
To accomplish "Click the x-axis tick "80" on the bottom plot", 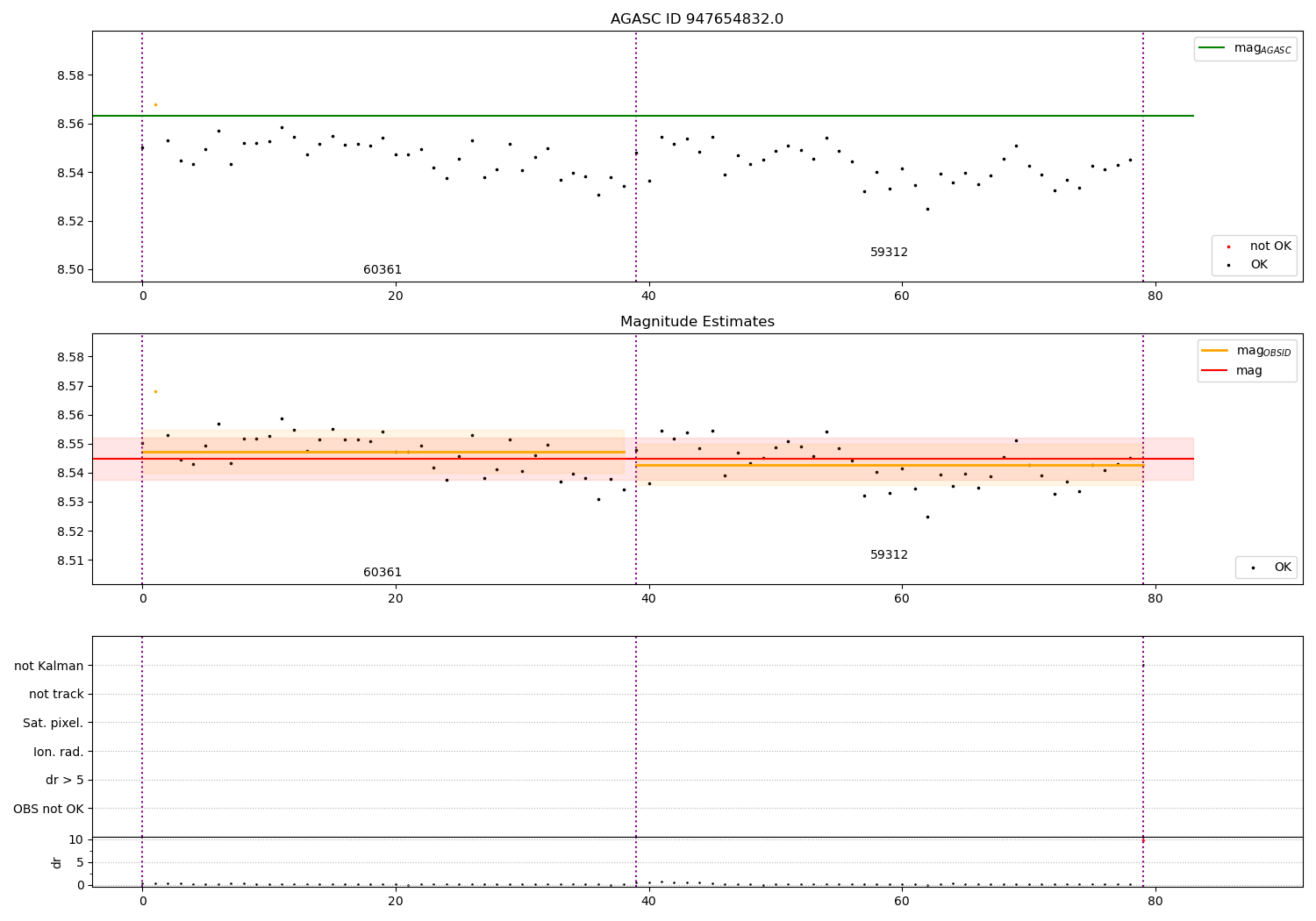I will pyautogui.click(x=1155, y=901).
